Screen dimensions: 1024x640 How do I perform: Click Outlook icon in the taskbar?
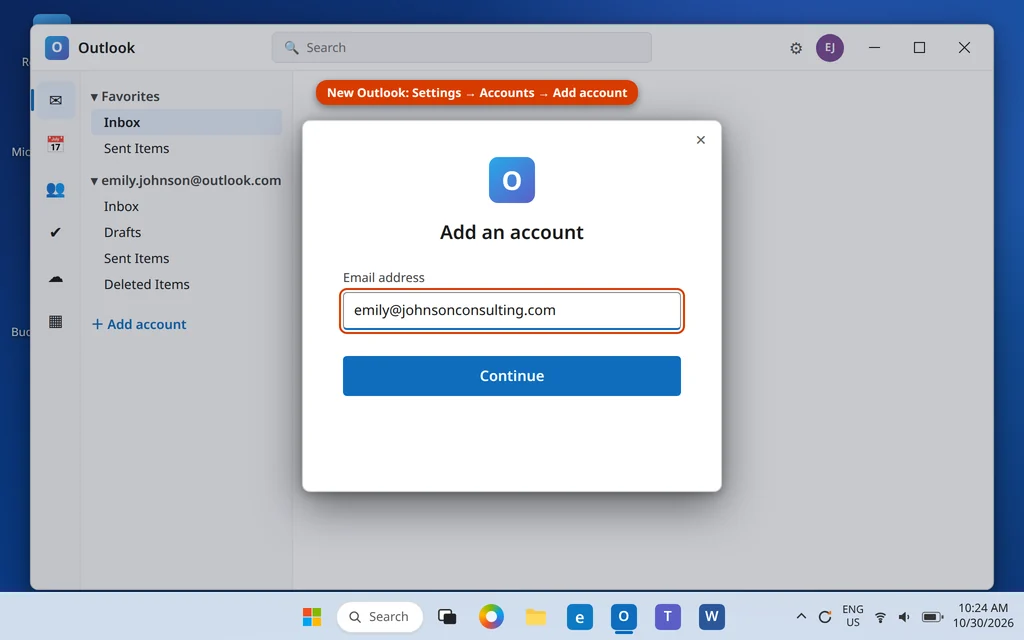pos(624,616)
